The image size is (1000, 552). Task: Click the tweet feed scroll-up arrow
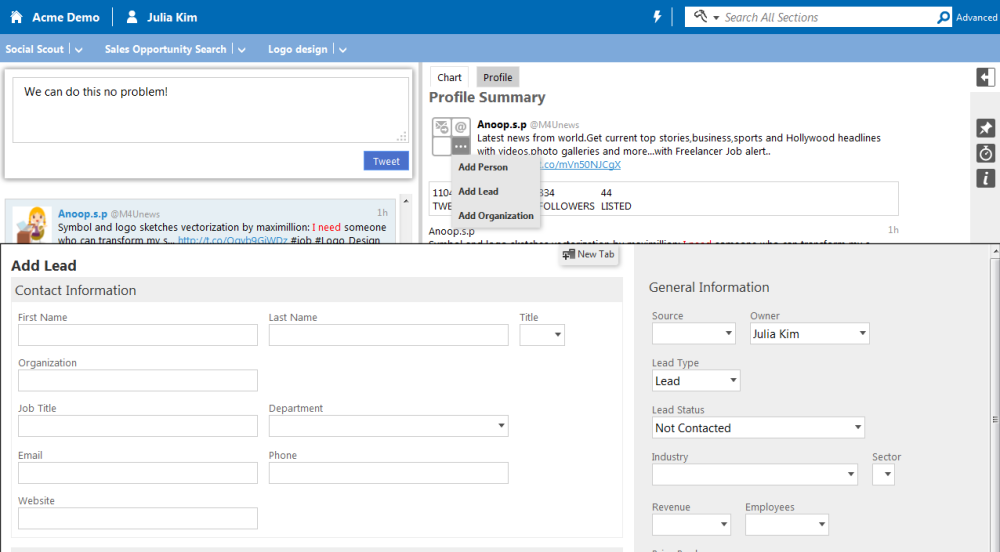point(406,201)
